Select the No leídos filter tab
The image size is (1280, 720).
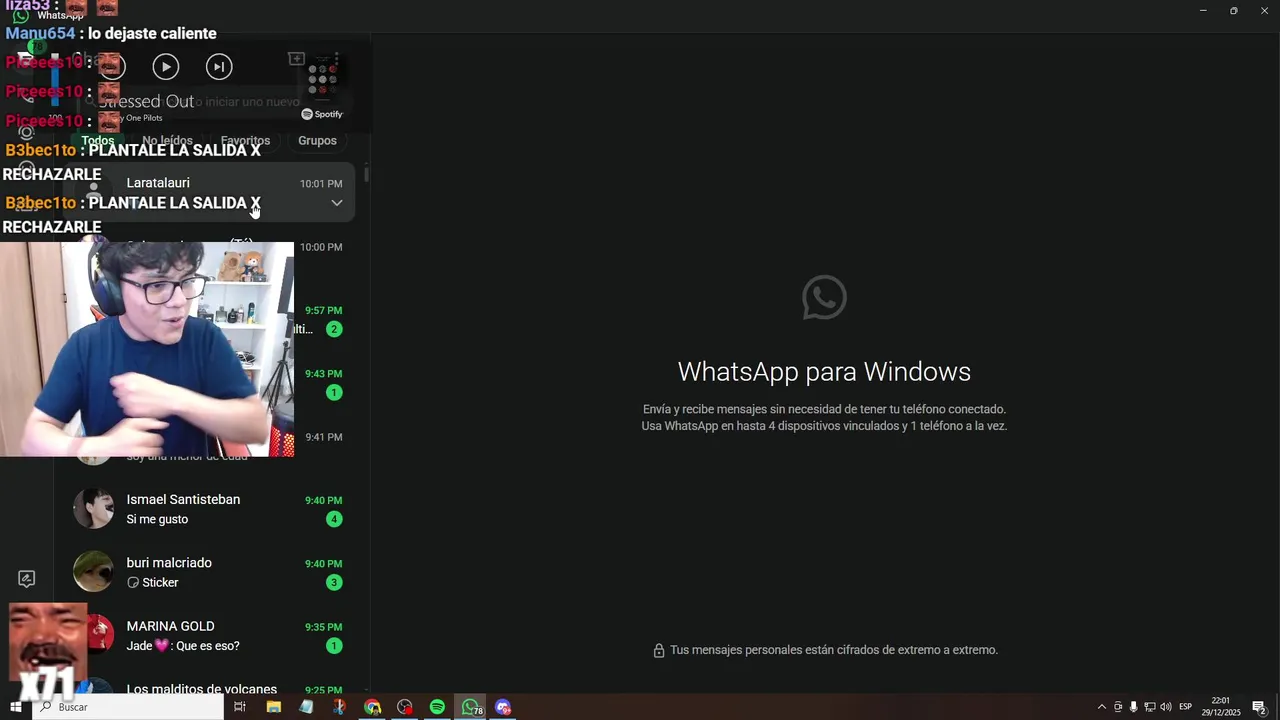click(x=167, y=141)
